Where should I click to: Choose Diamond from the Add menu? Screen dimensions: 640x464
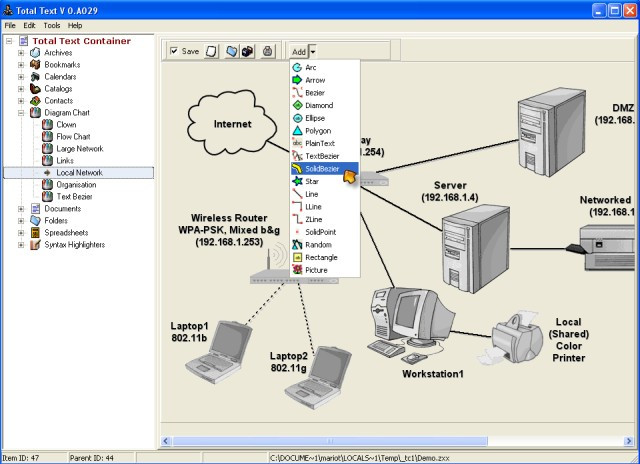click(x=325, y=105)
